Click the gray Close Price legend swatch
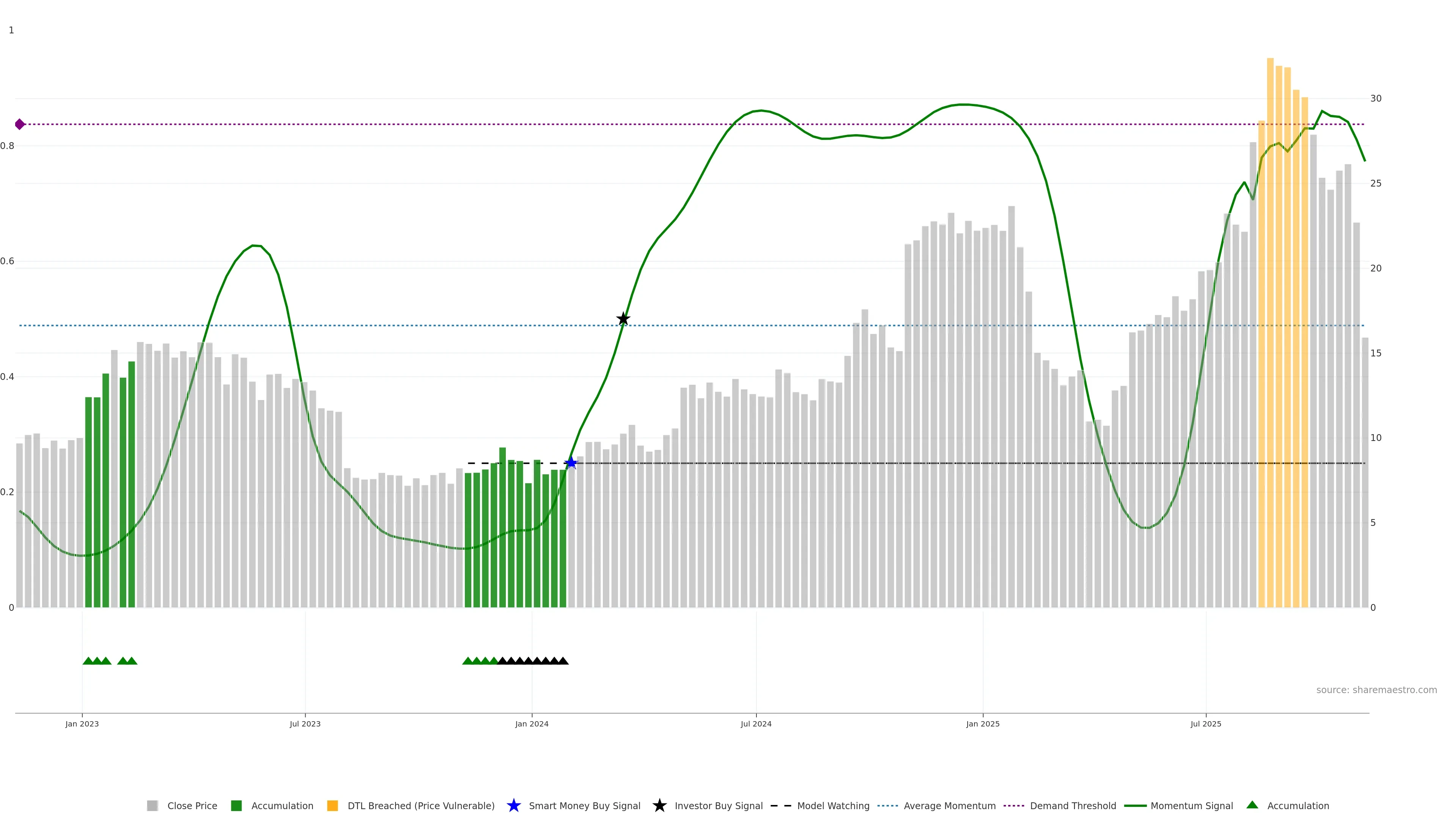The image size is (1456, 819). [x=152, y=805]
